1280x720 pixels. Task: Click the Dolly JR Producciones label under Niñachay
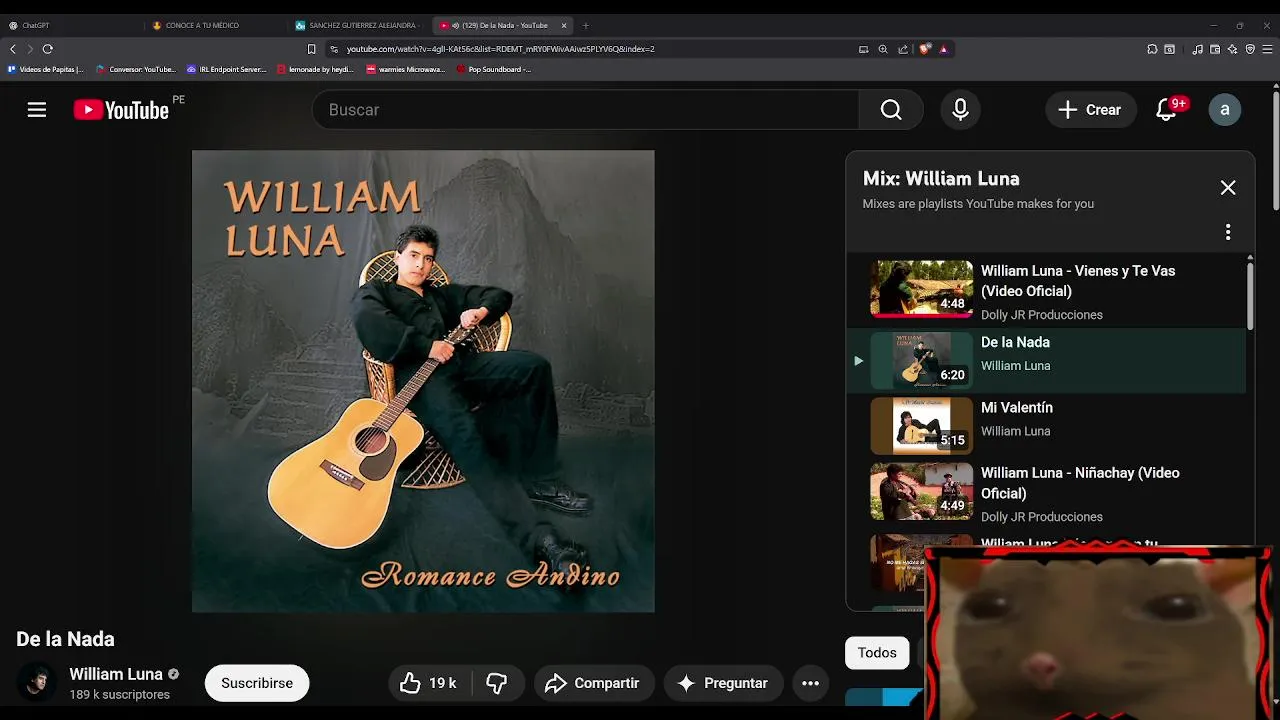point(1042,517)
